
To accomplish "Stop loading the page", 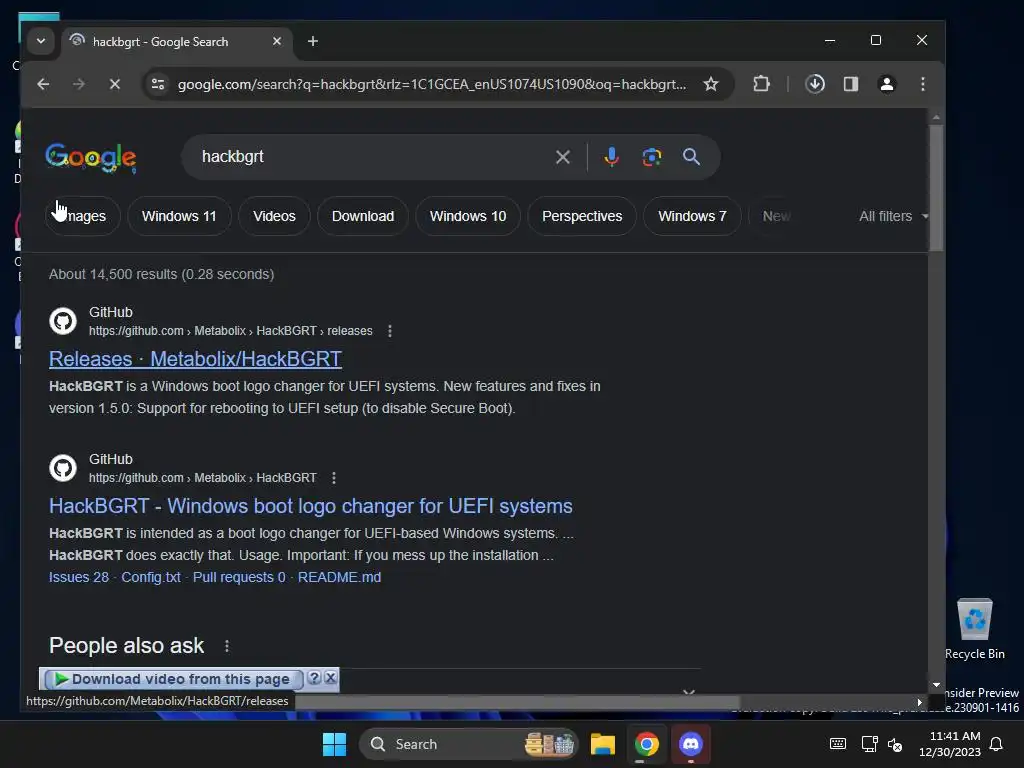I will click(115, 84).
